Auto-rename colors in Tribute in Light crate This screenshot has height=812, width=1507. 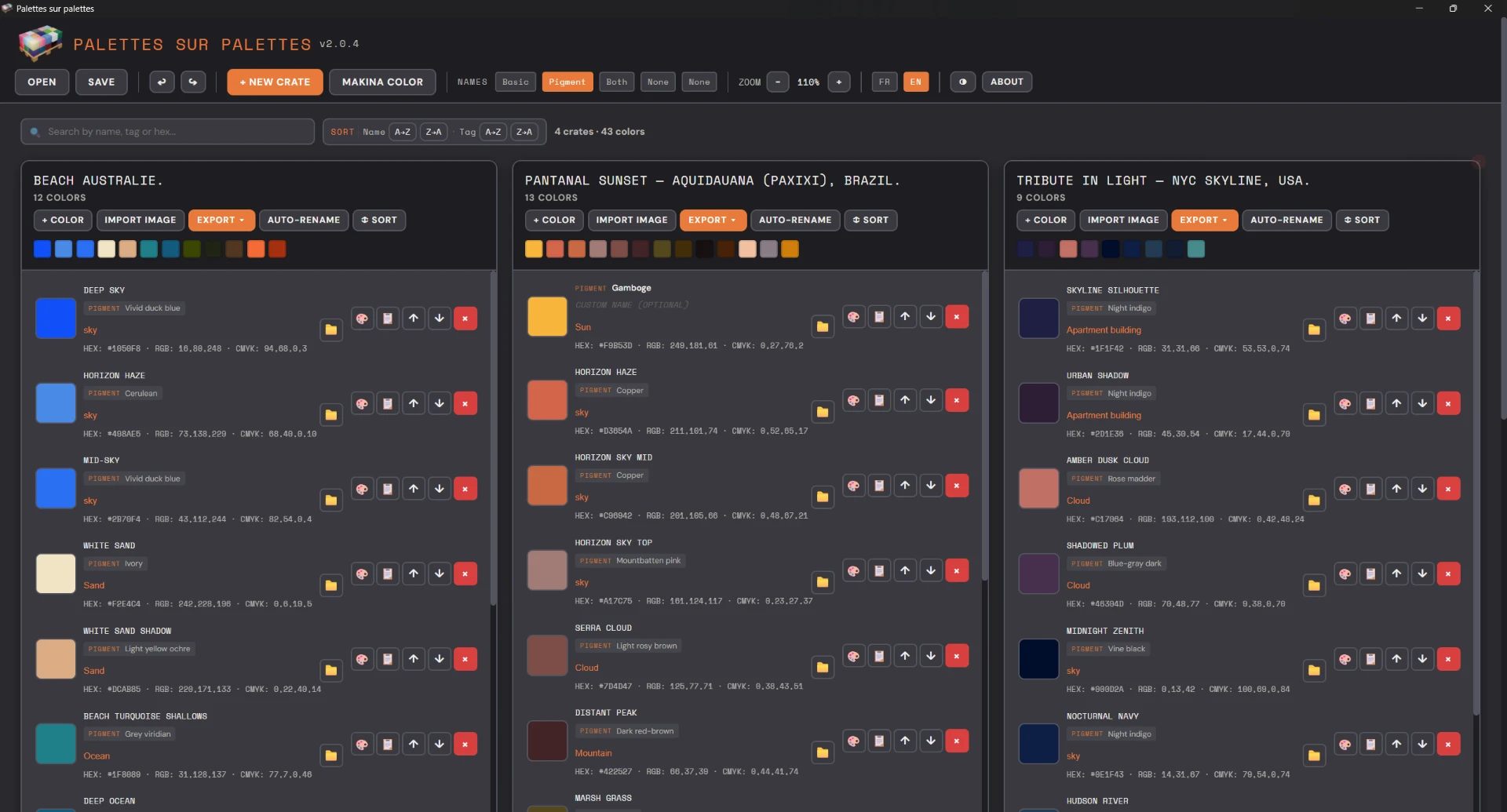1286,220
